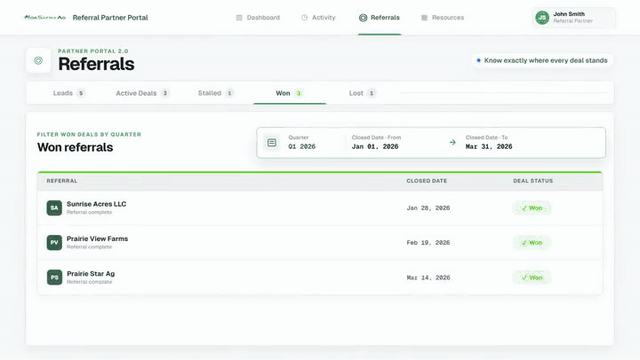Open the Resources navigation item
The width and height of the screenshot is (640, 360).
tap(442, 18)
